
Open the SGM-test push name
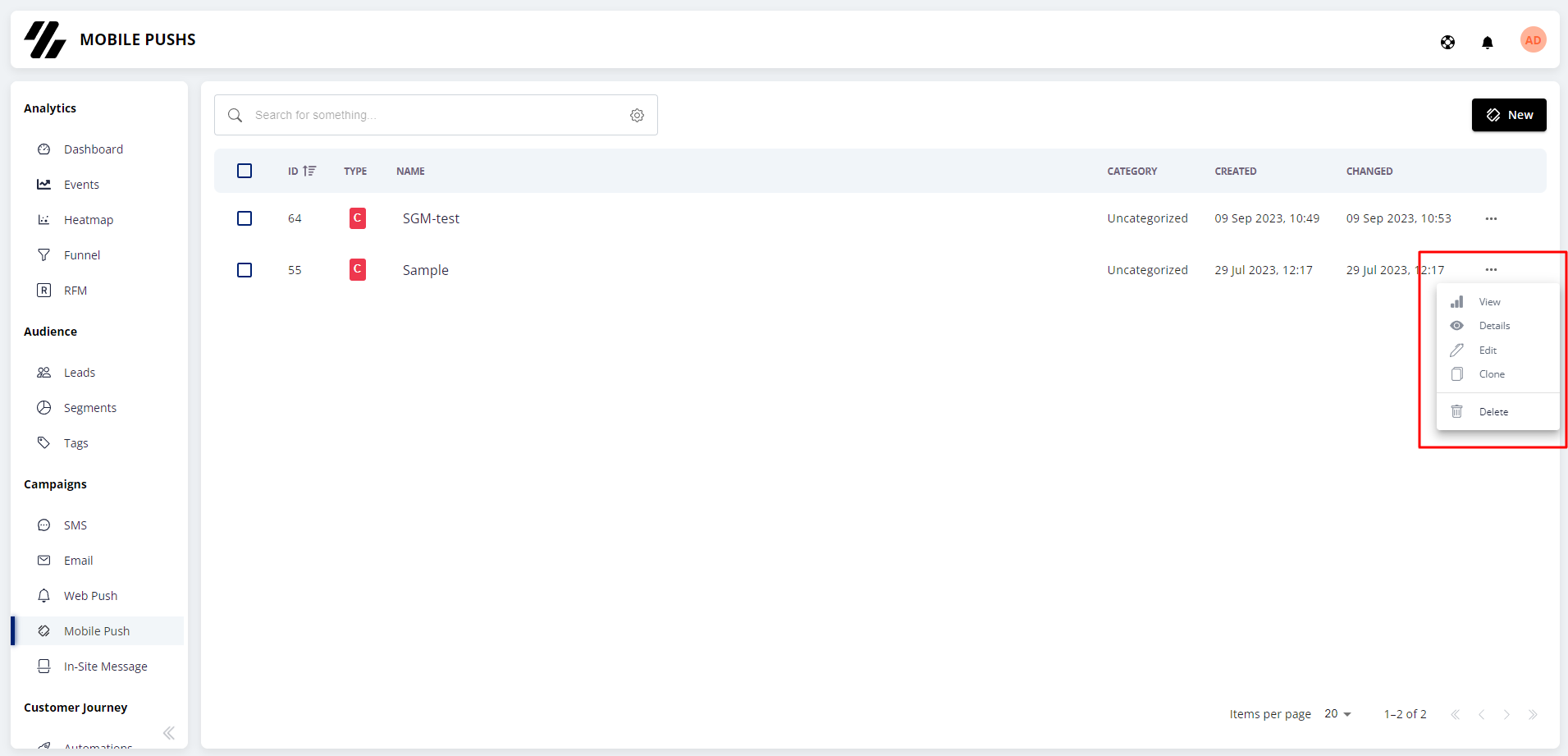pyautogui.click(x=431, y=218)
